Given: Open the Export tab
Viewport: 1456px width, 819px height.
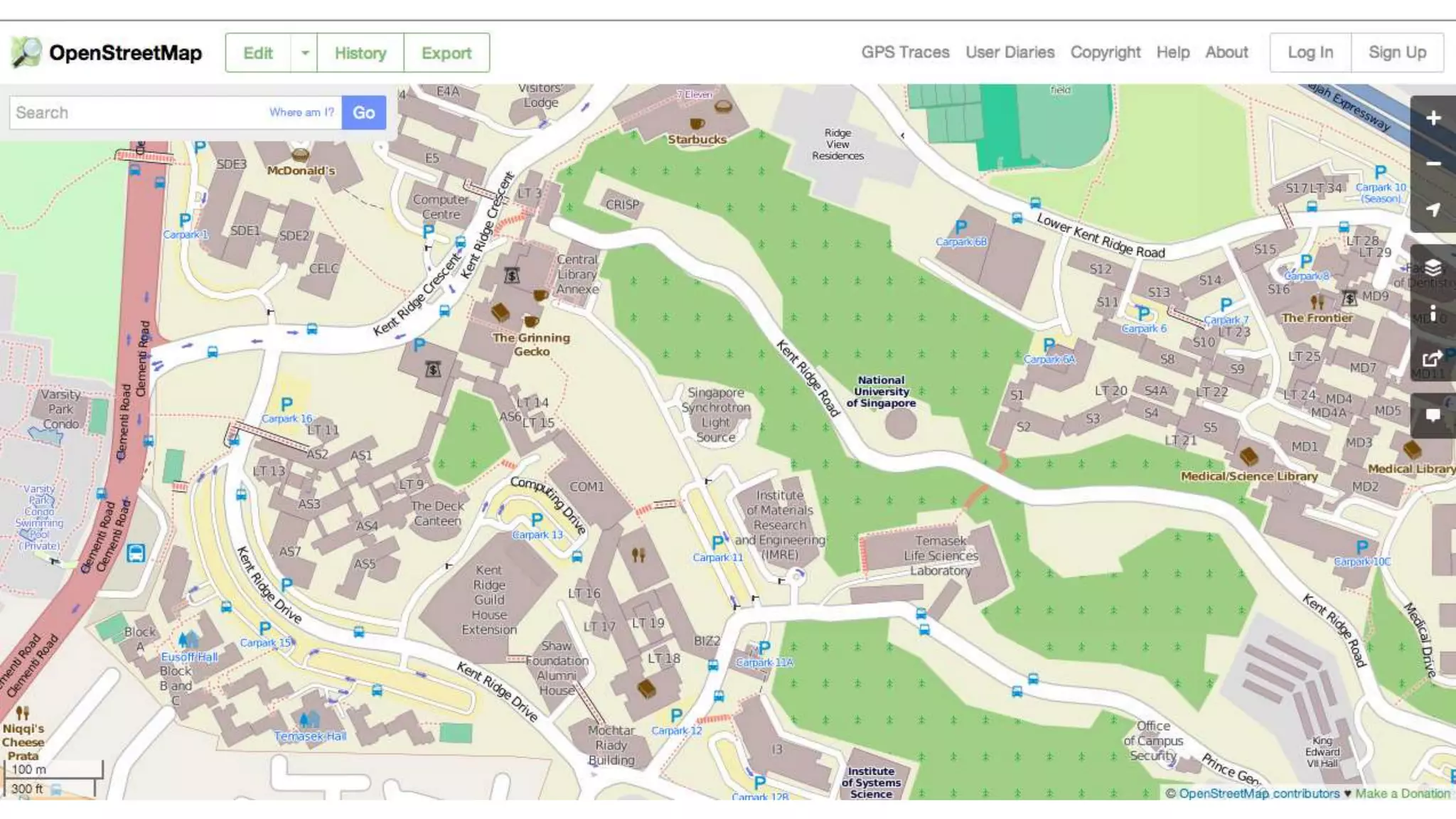Looking at the screenshot, I should (446, 53).
